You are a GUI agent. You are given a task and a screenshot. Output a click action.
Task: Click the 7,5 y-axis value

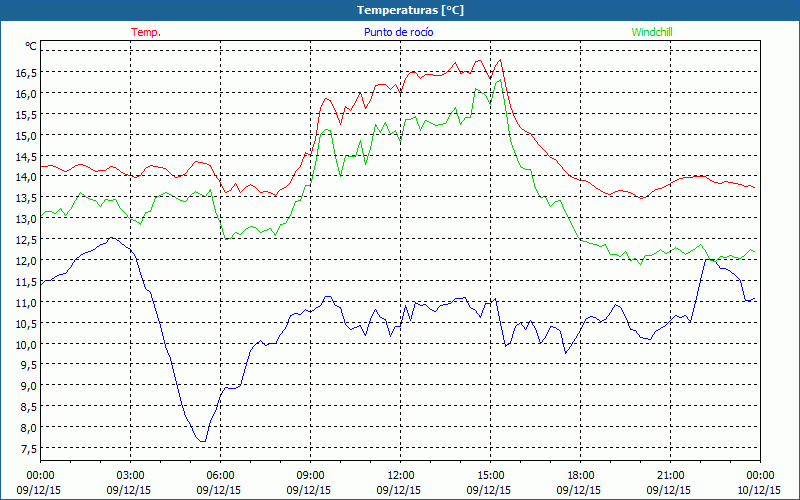(x=29, y=448)
